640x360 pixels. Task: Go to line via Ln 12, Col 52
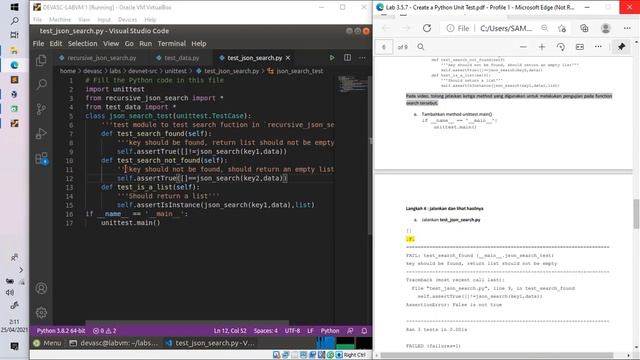click(230, 331)
